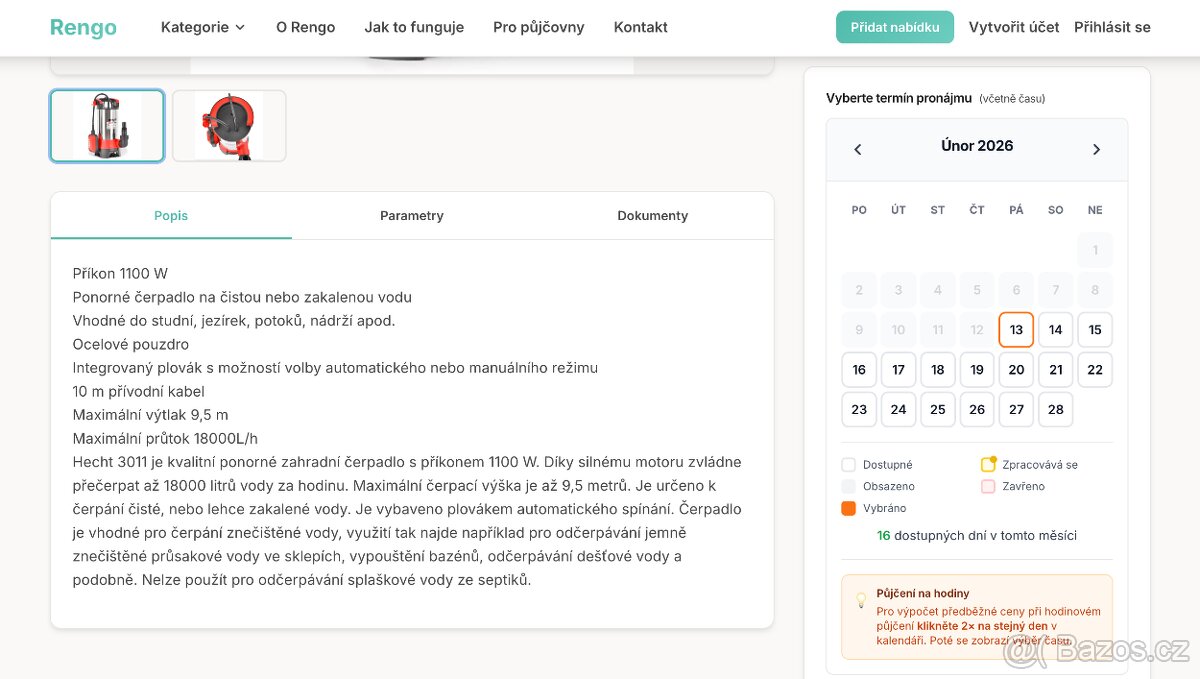Click Přihlásit se to log in
Screen dimensions: 1200x679
1112,27
